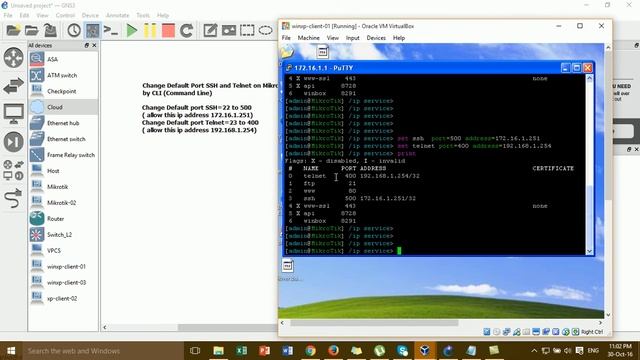This screenshot has width=640, height=360.
Task: Select the draw rectangle tool
Action: point(247,30)
